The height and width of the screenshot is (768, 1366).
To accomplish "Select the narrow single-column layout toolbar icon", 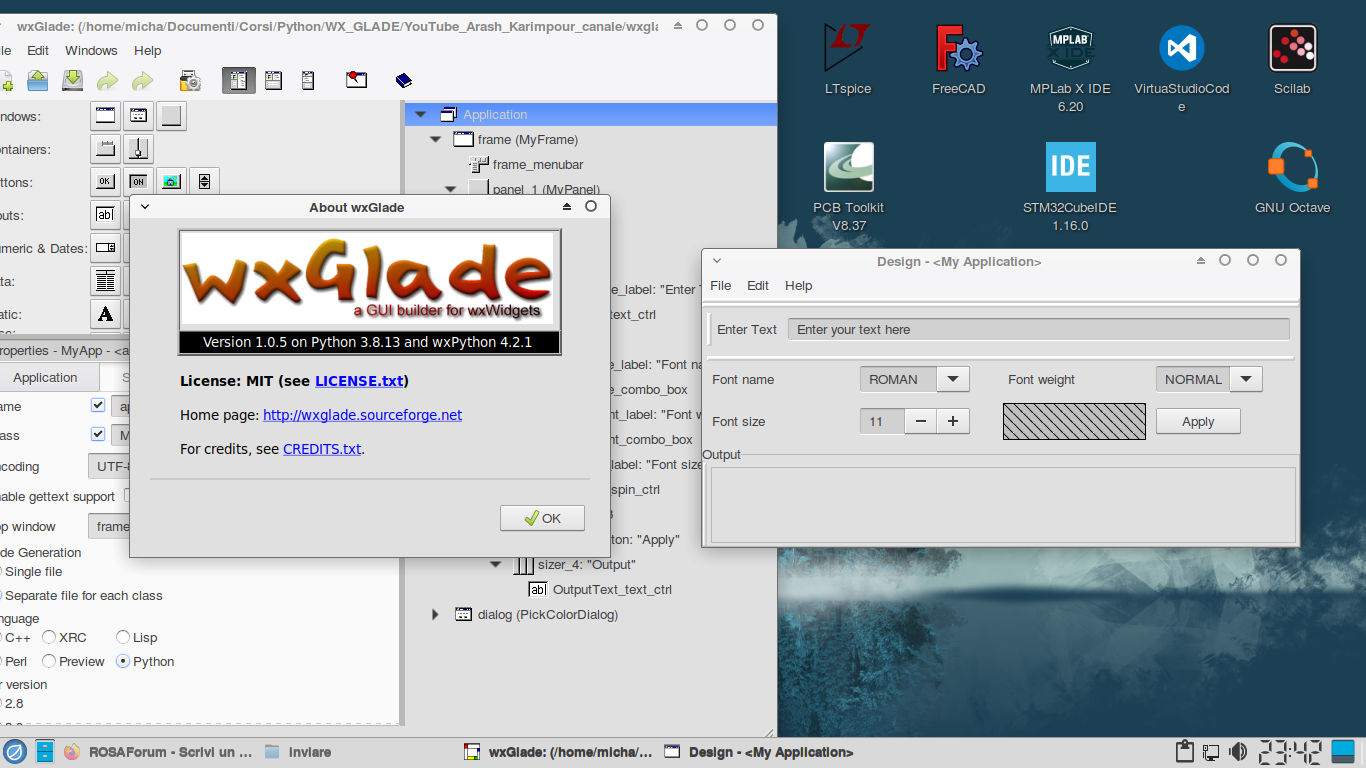I will pyautogui.click(x=308, y=81).
